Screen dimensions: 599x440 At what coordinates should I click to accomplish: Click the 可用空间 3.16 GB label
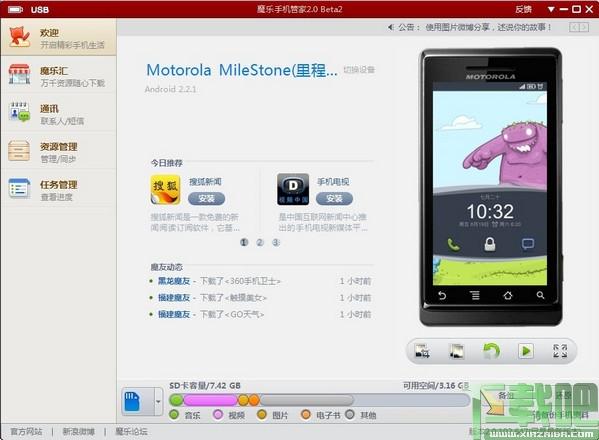[x=436, y=386]
